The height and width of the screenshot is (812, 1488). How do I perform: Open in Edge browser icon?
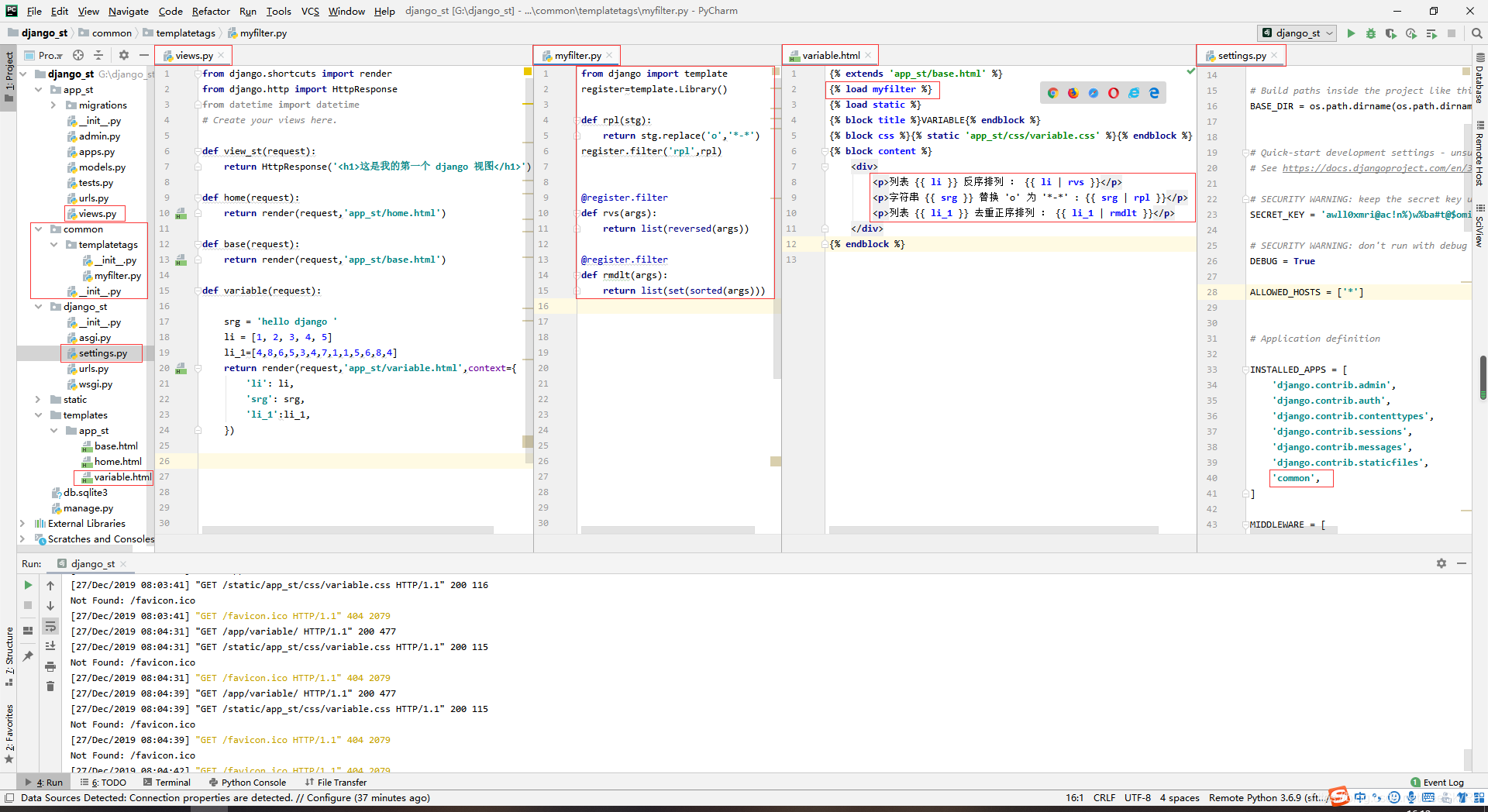[1154, 93]
